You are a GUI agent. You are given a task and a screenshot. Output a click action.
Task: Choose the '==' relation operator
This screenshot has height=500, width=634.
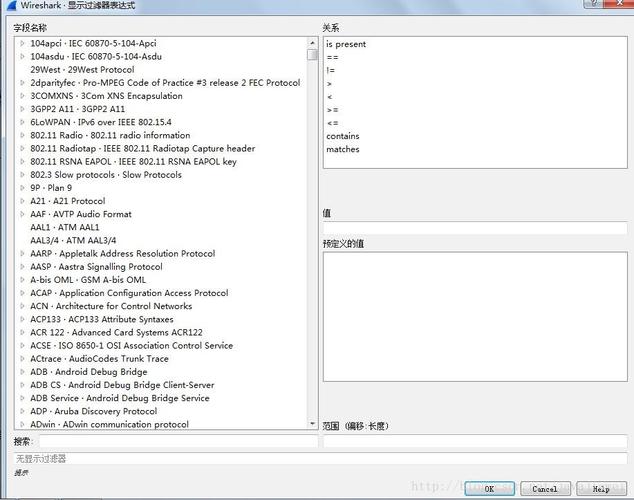coord(332,57)
